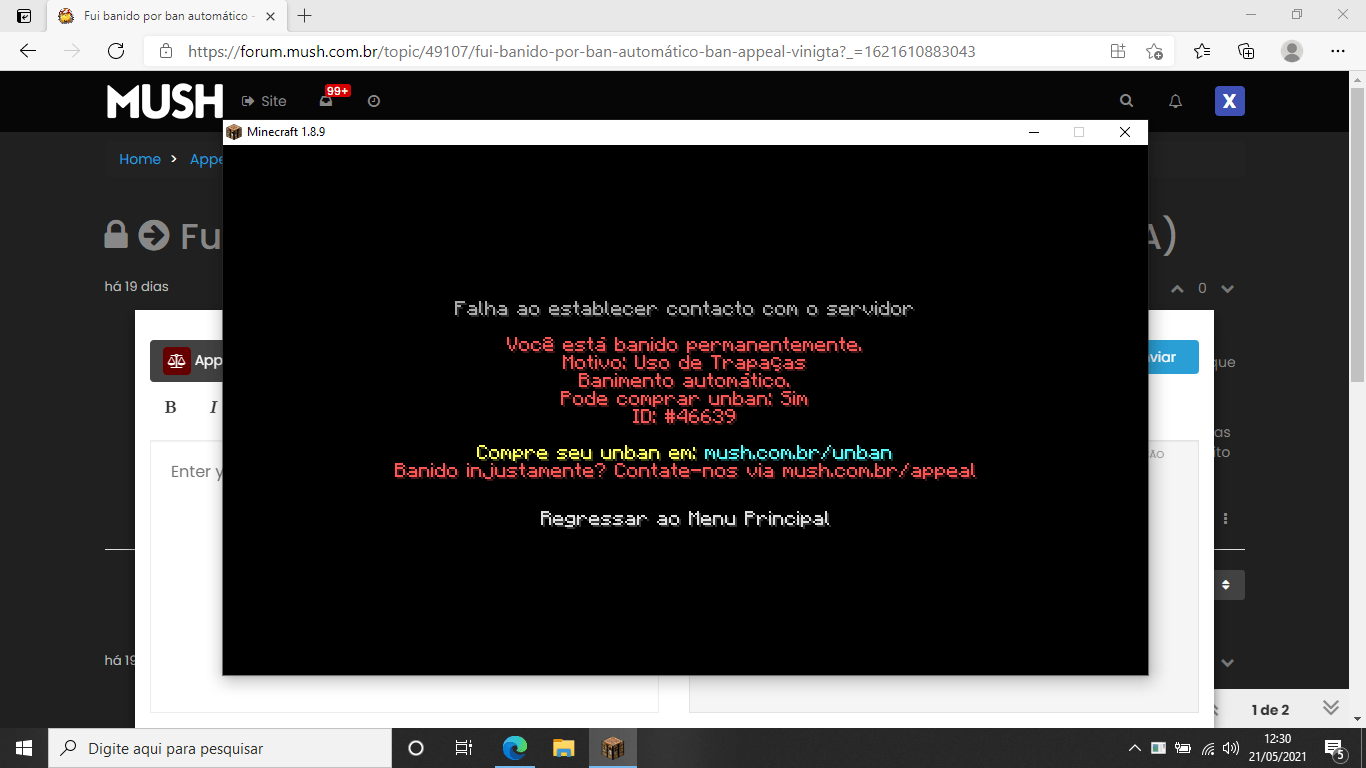The width and height of the screenshot is (1366, 768).
Task: Open the Wi-Fi network flyout
Action: [x=1208, y=748]
